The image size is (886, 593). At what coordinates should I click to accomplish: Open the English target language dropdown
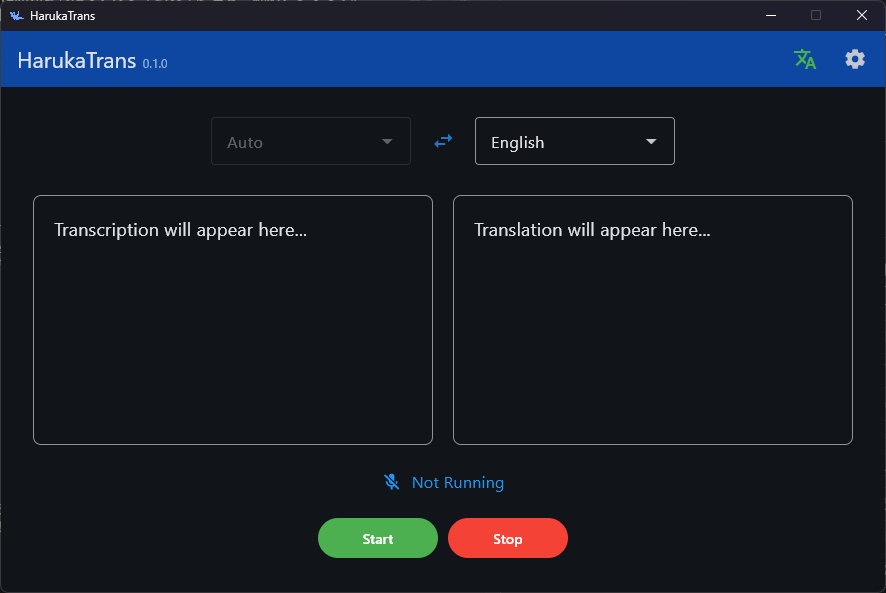click(x=575, y=141)
